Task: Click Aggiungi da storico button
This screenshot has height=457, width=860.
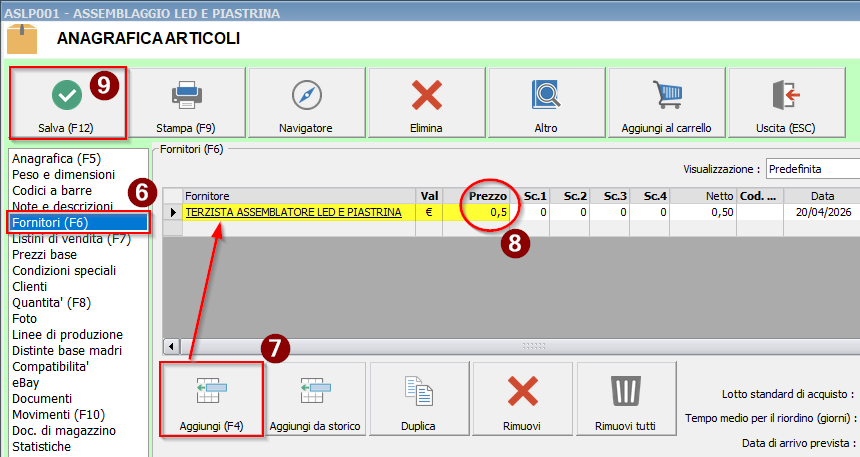Action: [315, 399]
